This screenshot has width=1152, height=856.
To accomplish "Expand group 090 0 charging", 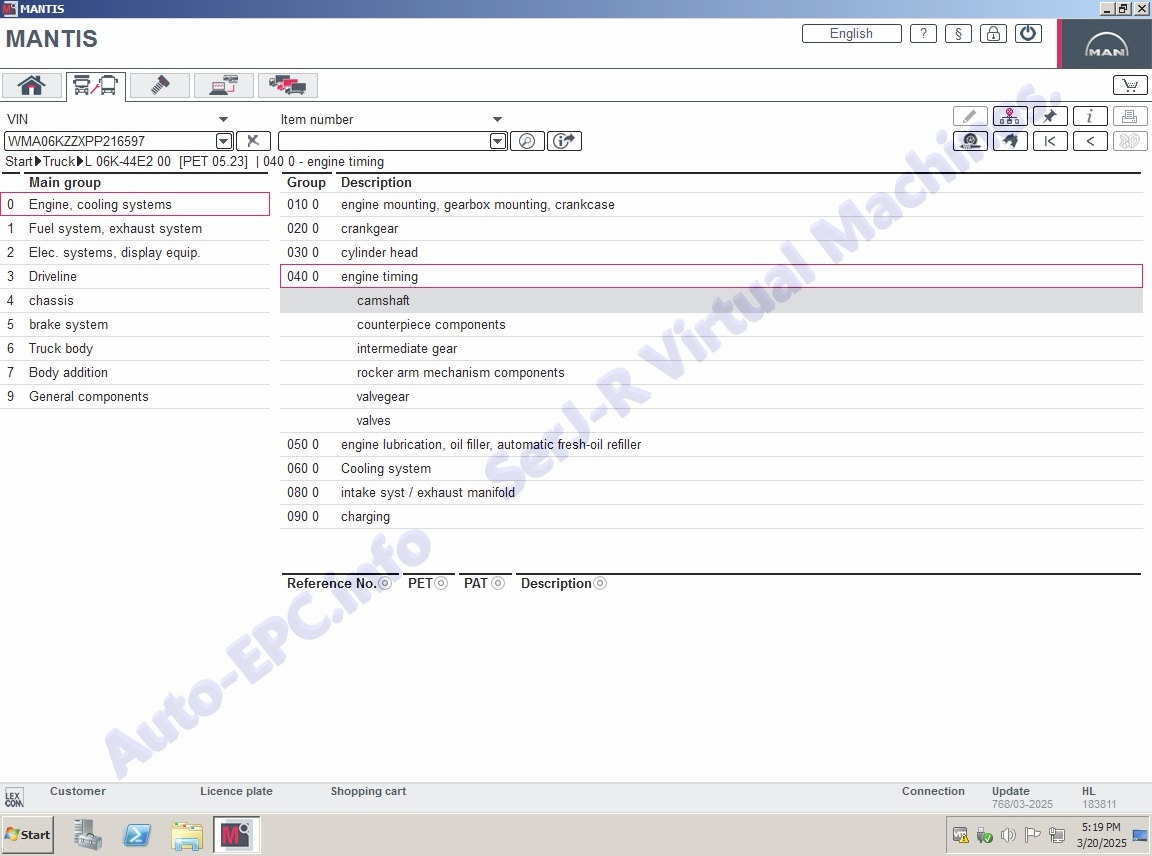I will coord(711,517).
